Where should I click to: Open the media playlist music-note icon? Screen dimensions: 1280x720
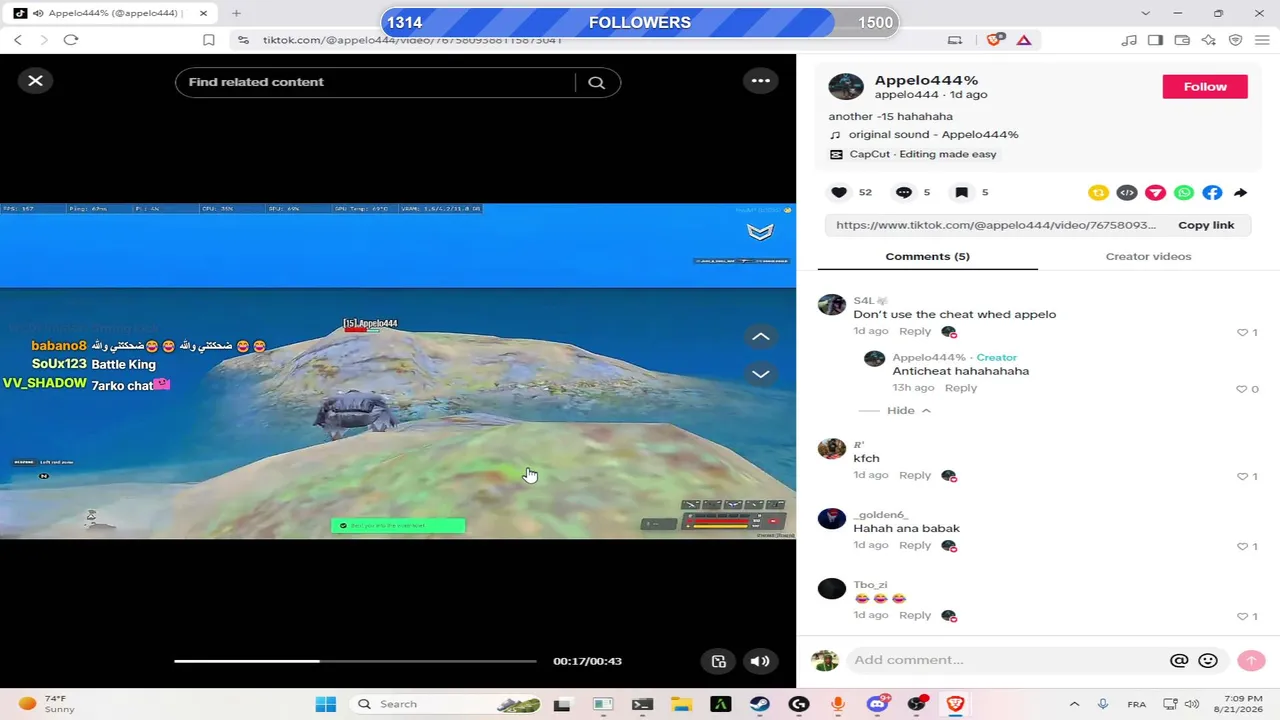[1129, 40]
